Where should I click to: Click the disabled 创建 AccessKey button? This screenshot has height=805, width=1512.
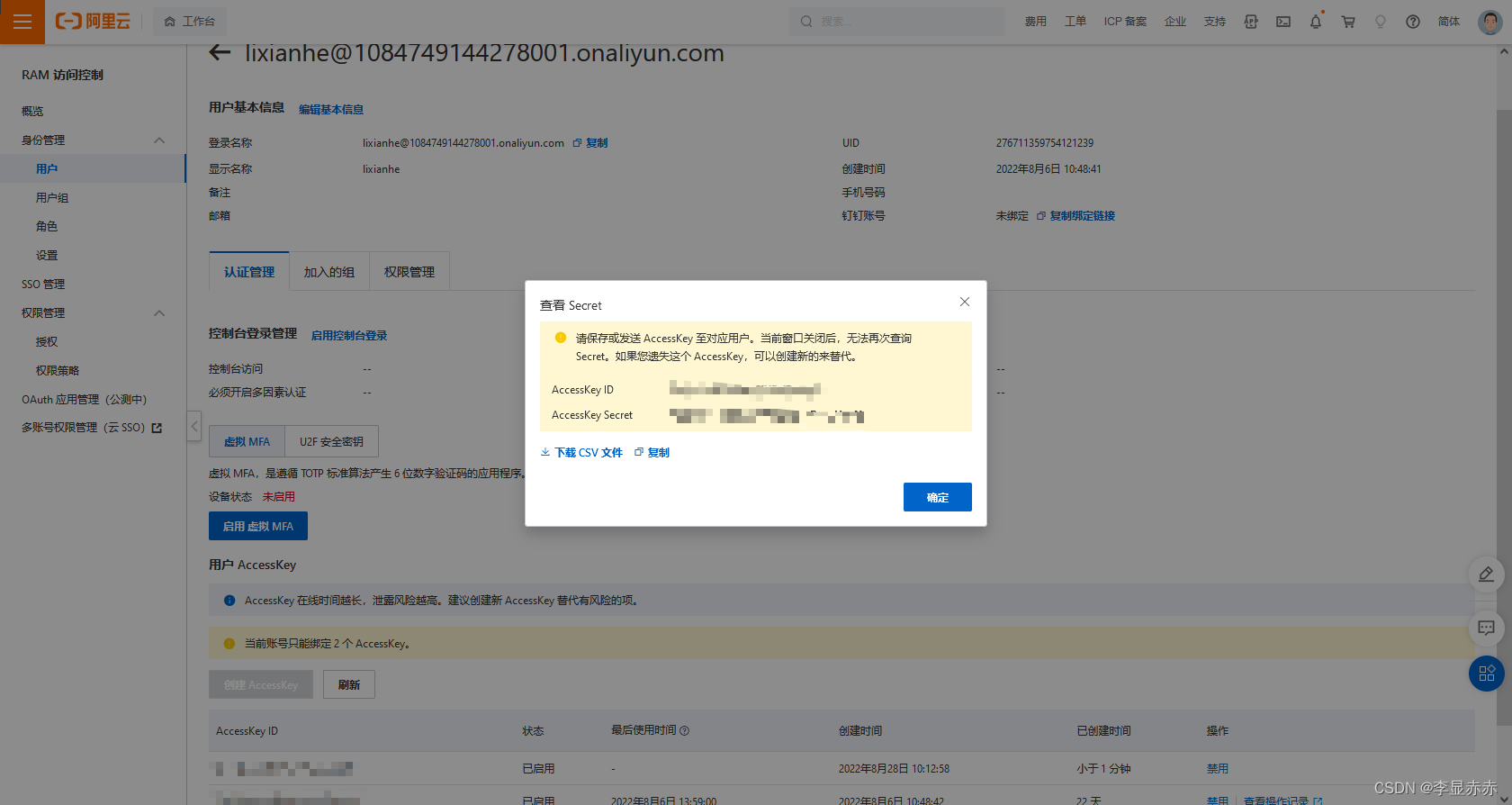coord(261,684)
